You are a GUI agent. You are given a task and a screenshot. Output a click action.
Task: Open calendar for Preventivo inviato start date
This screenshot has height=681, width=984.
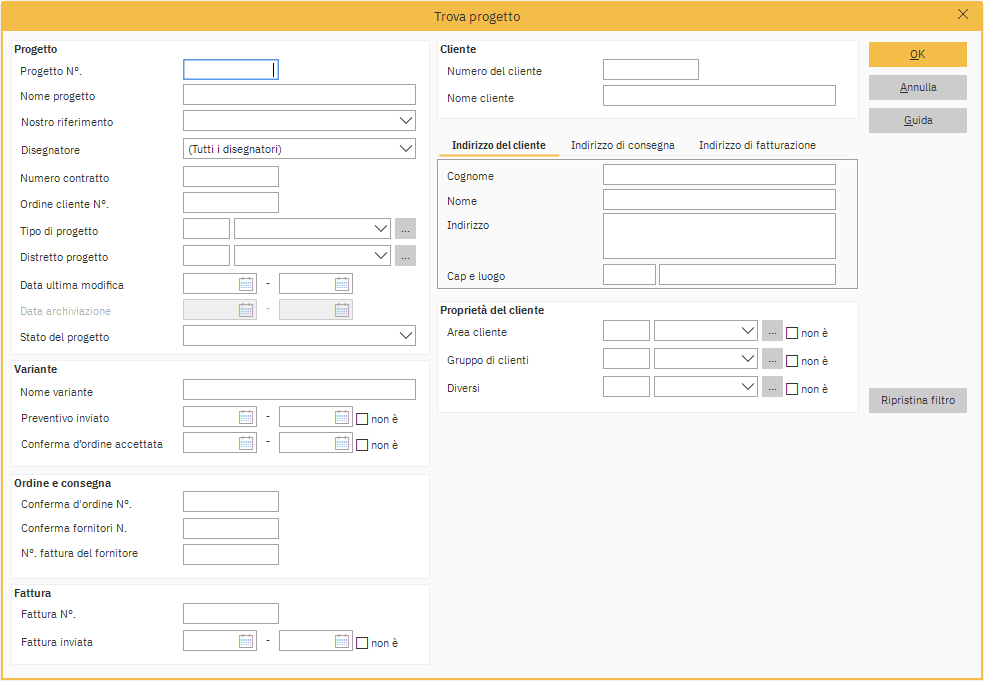coord(246,418)
